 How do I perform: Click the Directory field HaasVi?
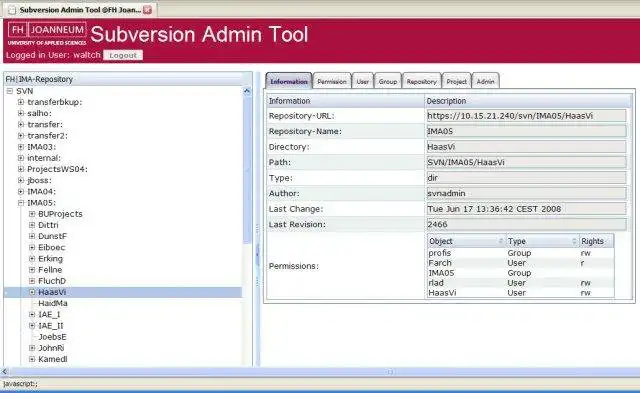tap(526, 147)
